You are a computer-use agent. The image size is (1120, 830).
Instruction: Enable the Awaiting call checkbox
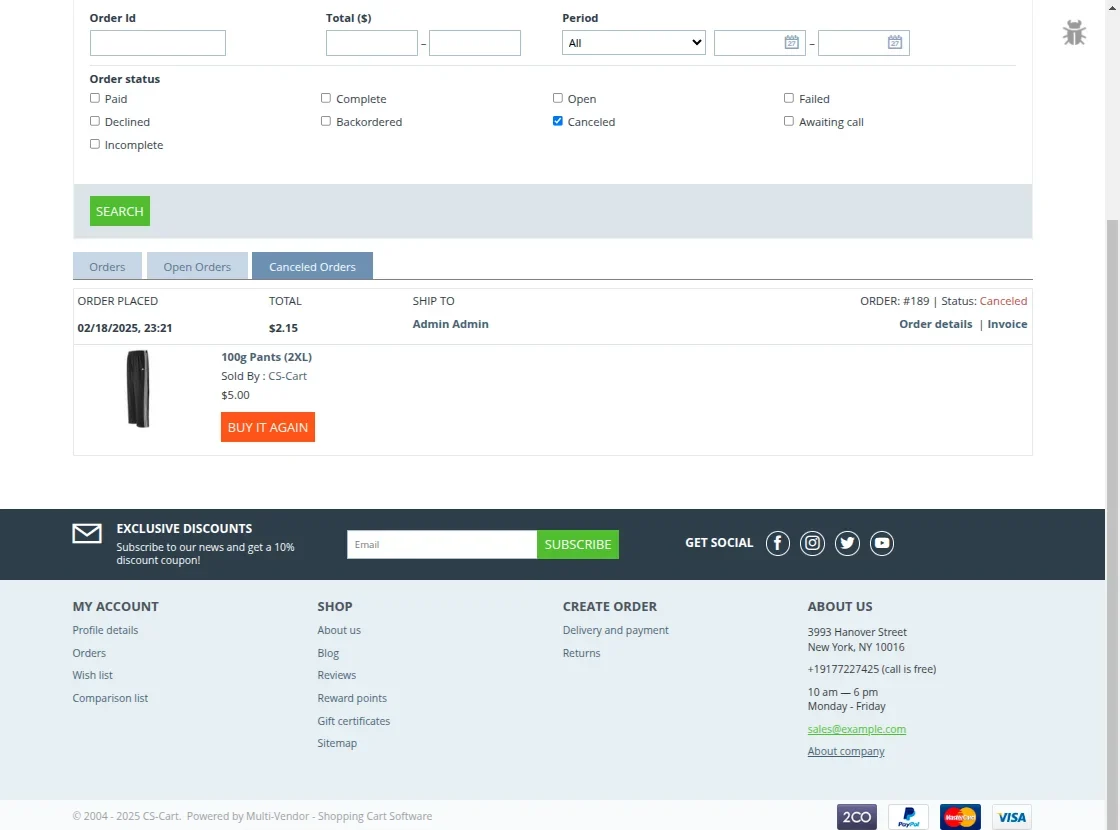coord(789,121)
